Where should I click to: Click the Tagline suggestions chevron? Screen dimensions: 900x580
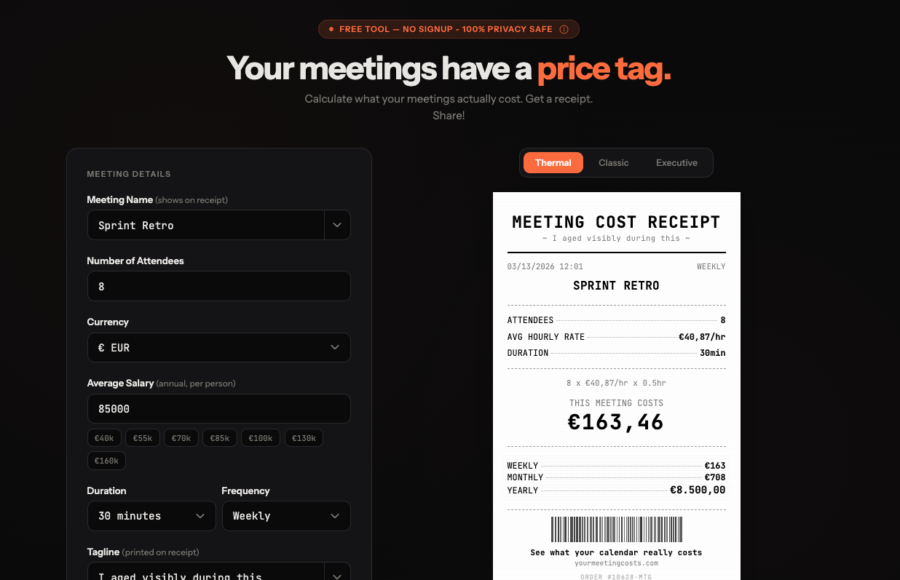coord(337,573)
